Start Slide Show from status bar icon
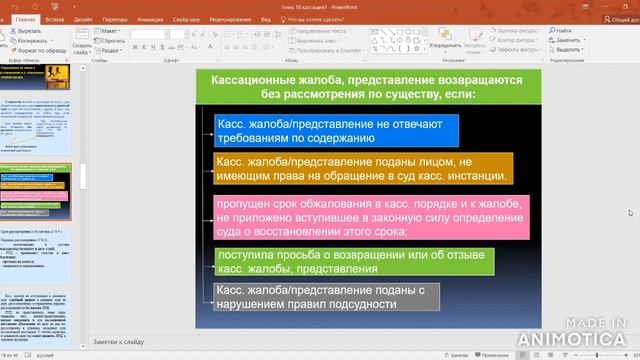Image resolution: width=640 pixels, height=360 pixels. click(x=565, y=355)
